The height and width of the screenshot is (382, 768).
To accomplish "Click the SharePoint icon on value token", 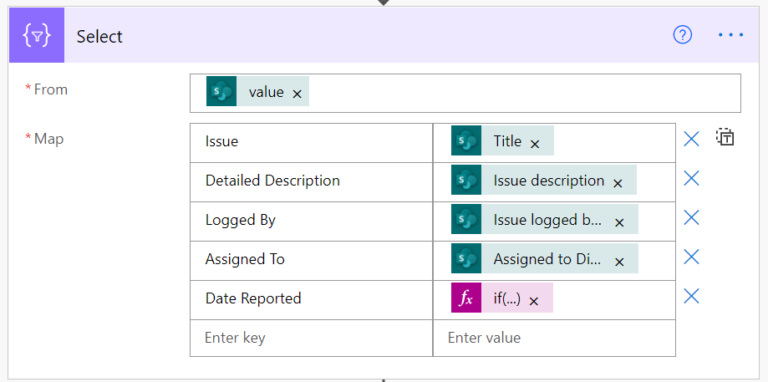I will [221, 91].
